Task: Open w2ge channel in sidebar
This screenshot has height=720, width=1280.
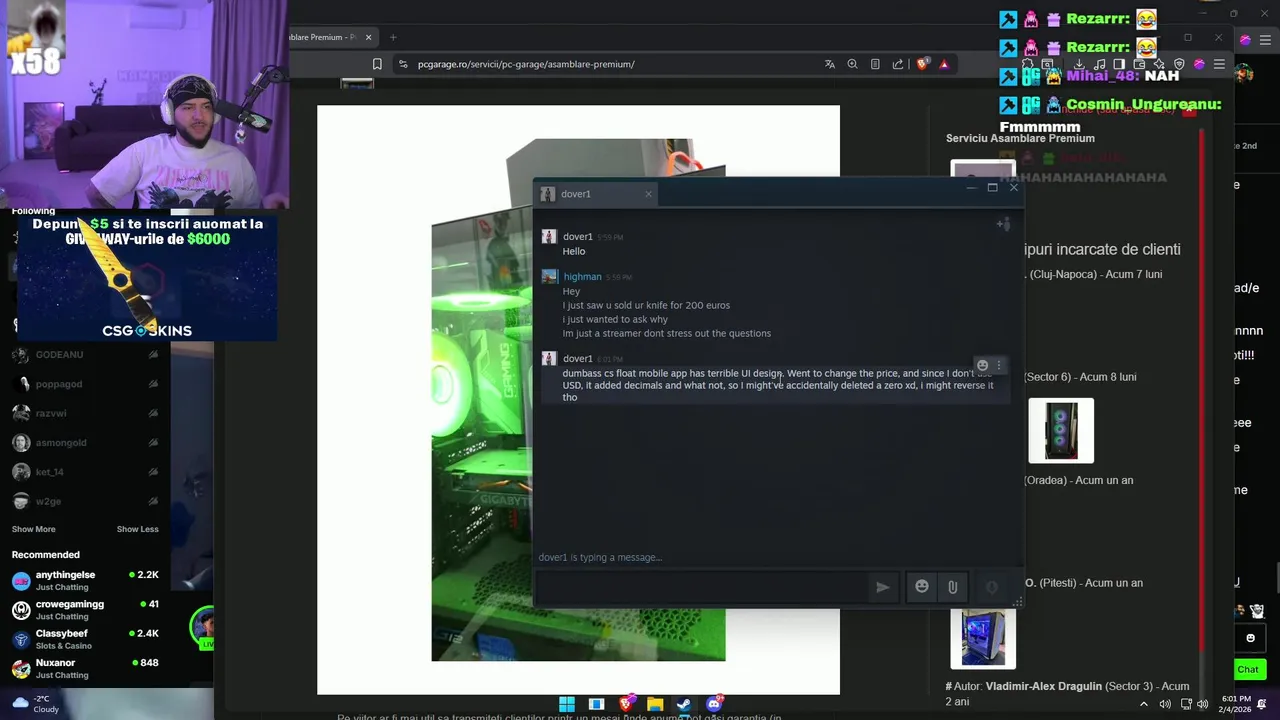Action: (x=85, y=501)
